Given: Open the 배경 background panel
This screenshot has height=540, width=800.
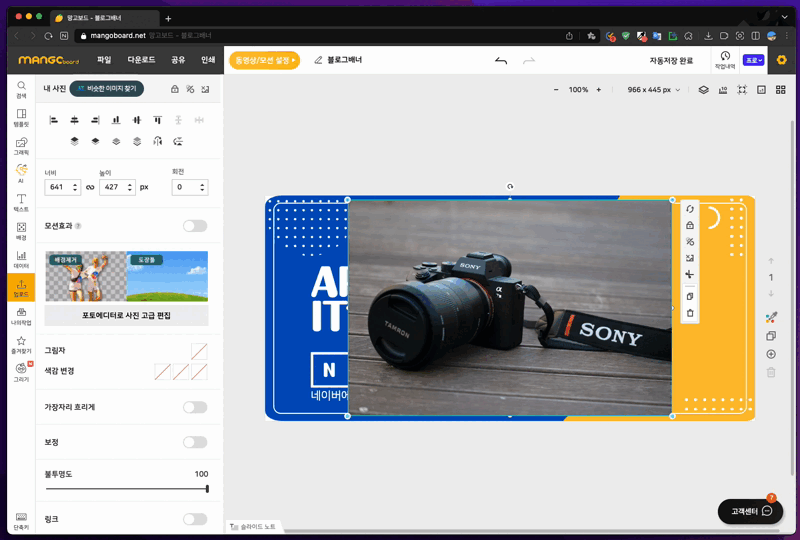Looking at the screenshot, I should click(x=21, y=231).
